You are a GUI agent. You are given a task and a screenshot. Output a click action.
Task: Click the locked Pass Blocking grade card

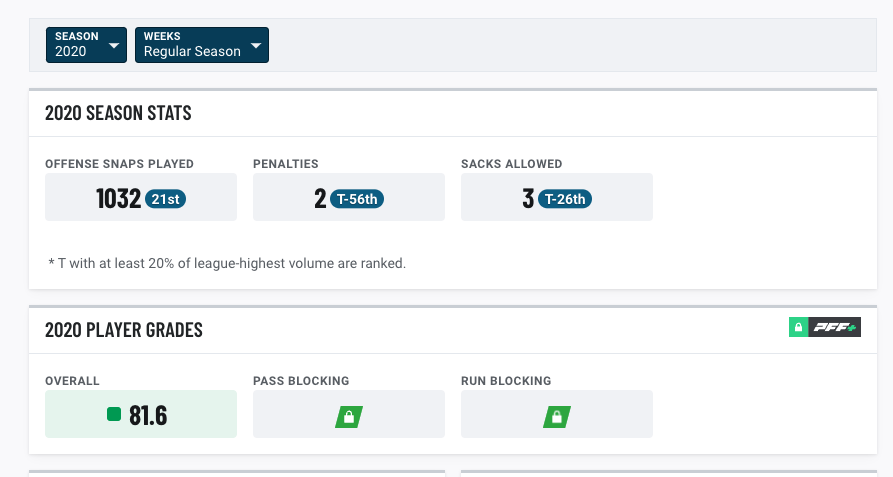coord(349,414)
